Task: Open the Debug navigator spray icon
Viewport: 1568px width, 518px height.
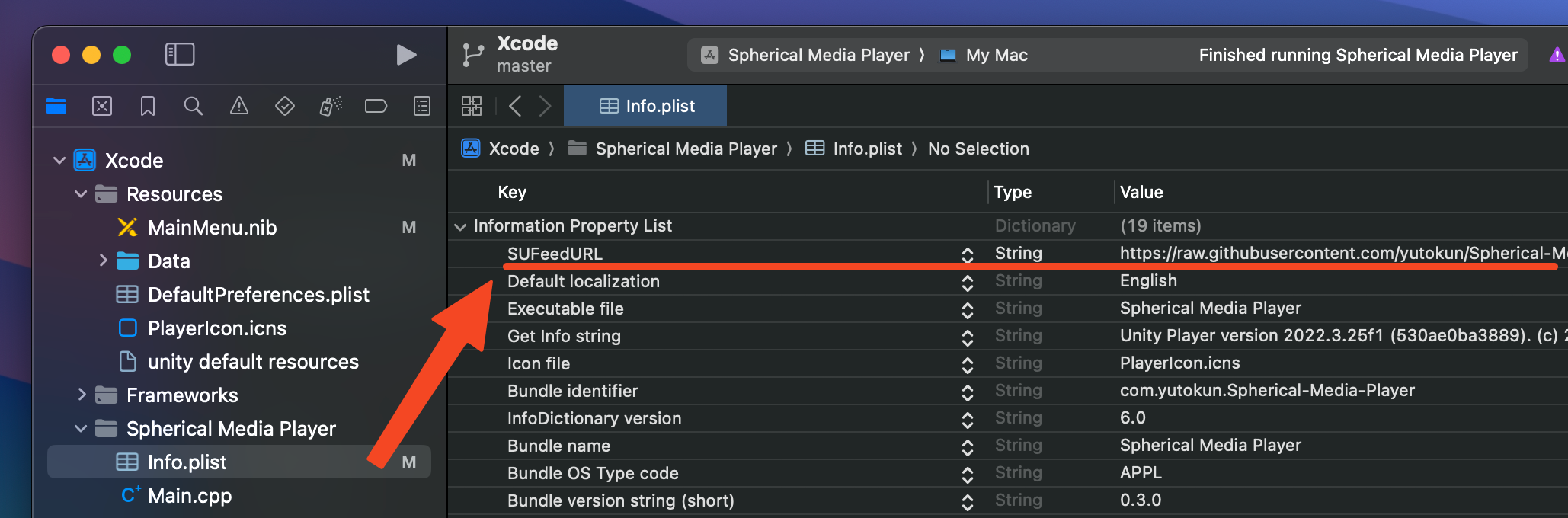Action: 331,106
